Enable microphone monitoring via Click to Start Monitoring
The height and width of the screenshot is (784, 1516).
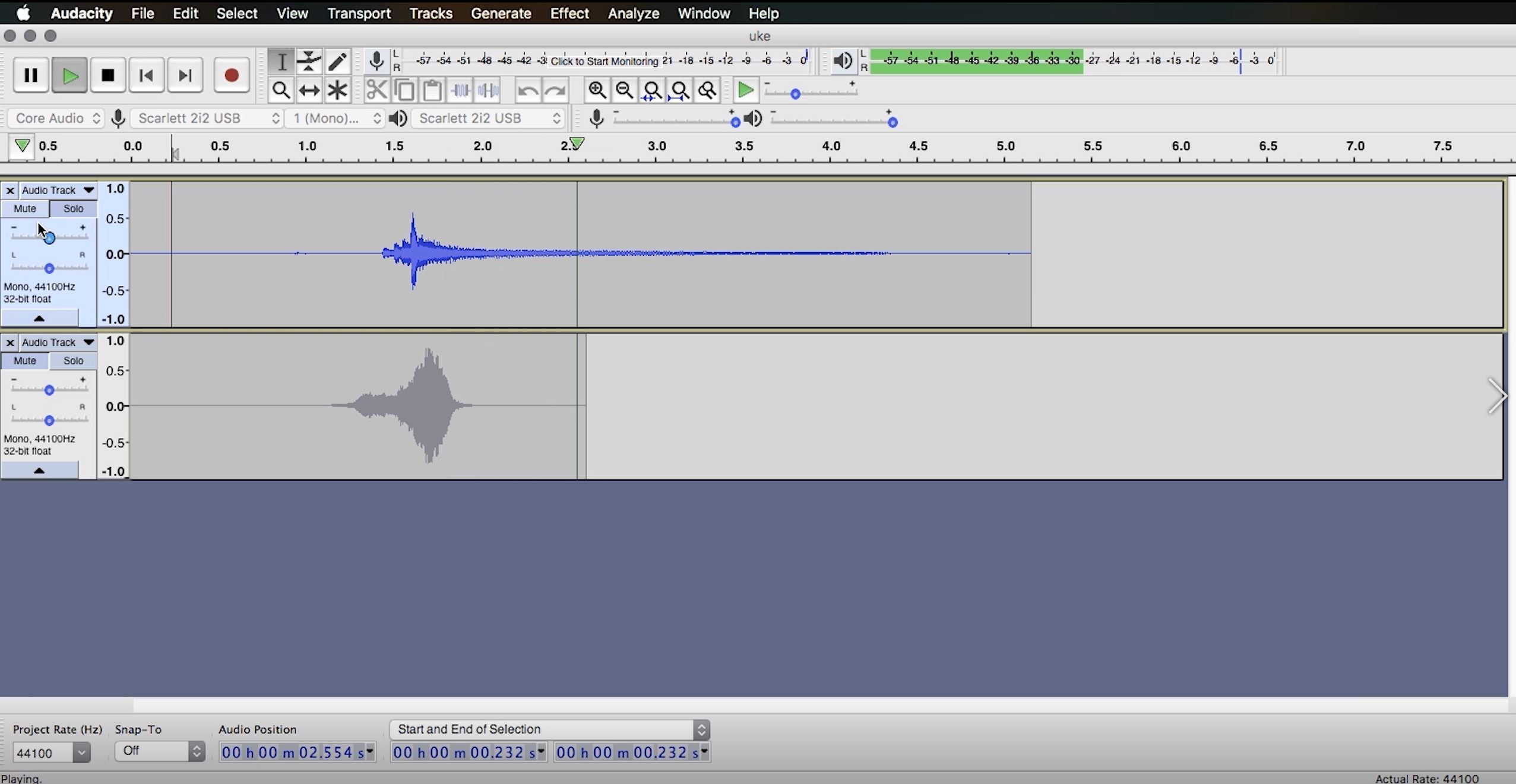pyautogui.click(x=604, y=61)
